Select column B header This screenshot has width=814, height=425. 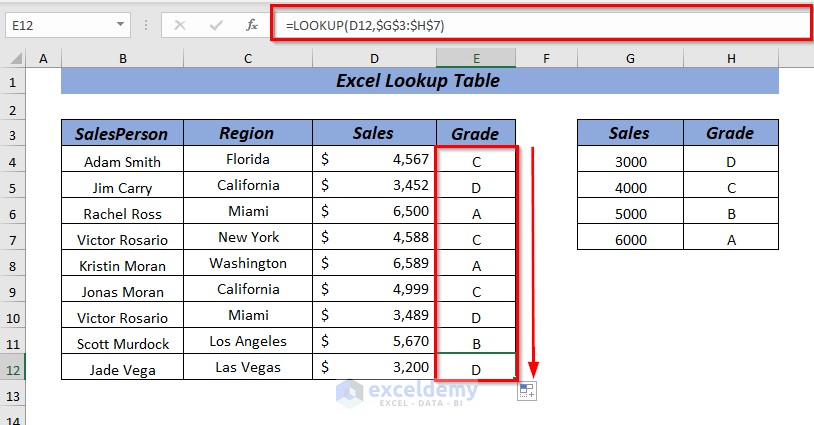point(123,59)
